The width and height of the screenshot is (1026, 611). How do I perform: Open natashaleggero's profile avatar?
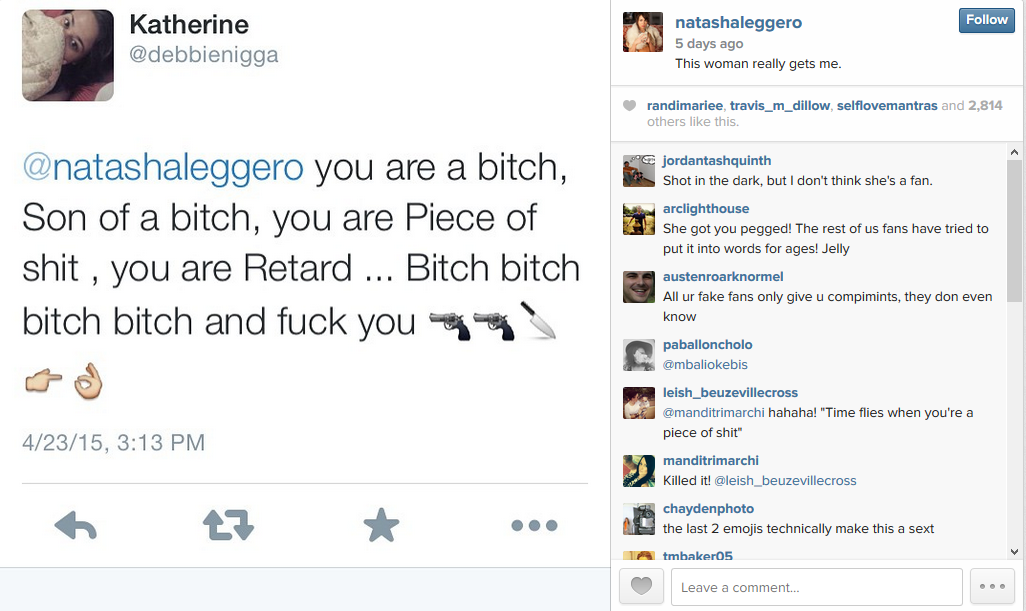(643, 32)
